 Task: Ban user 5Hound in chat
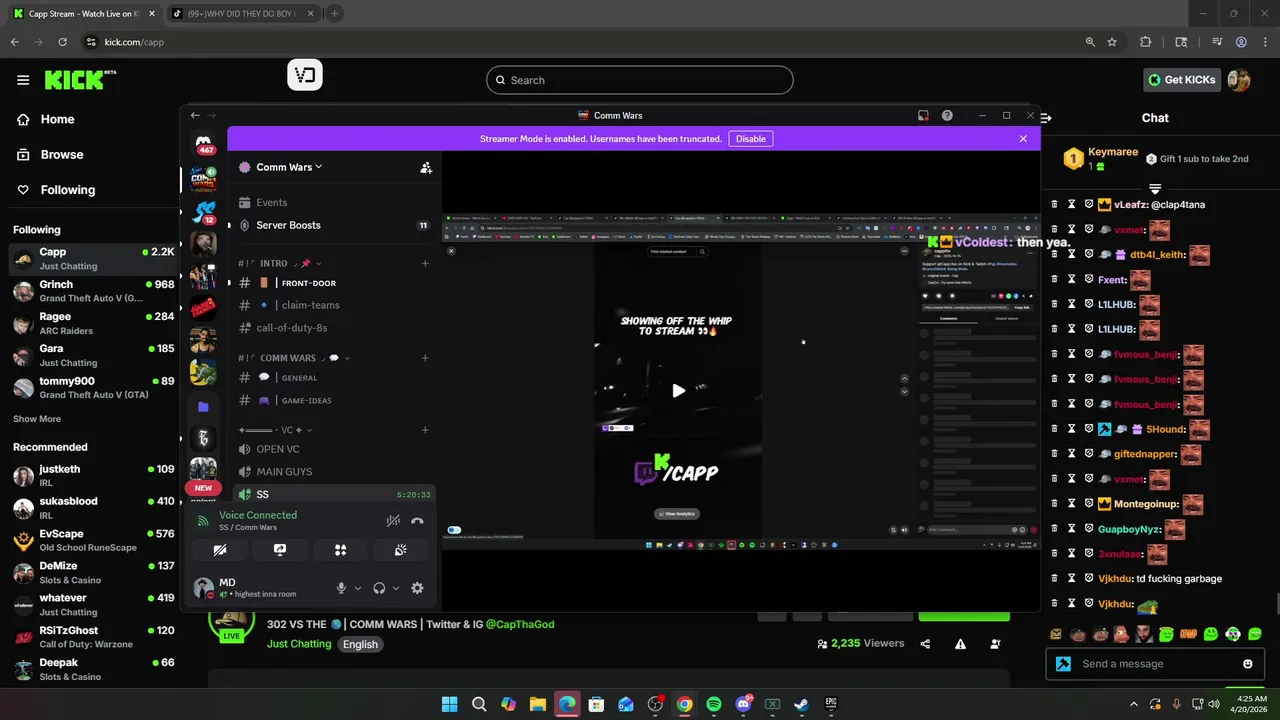[1089, 429]
